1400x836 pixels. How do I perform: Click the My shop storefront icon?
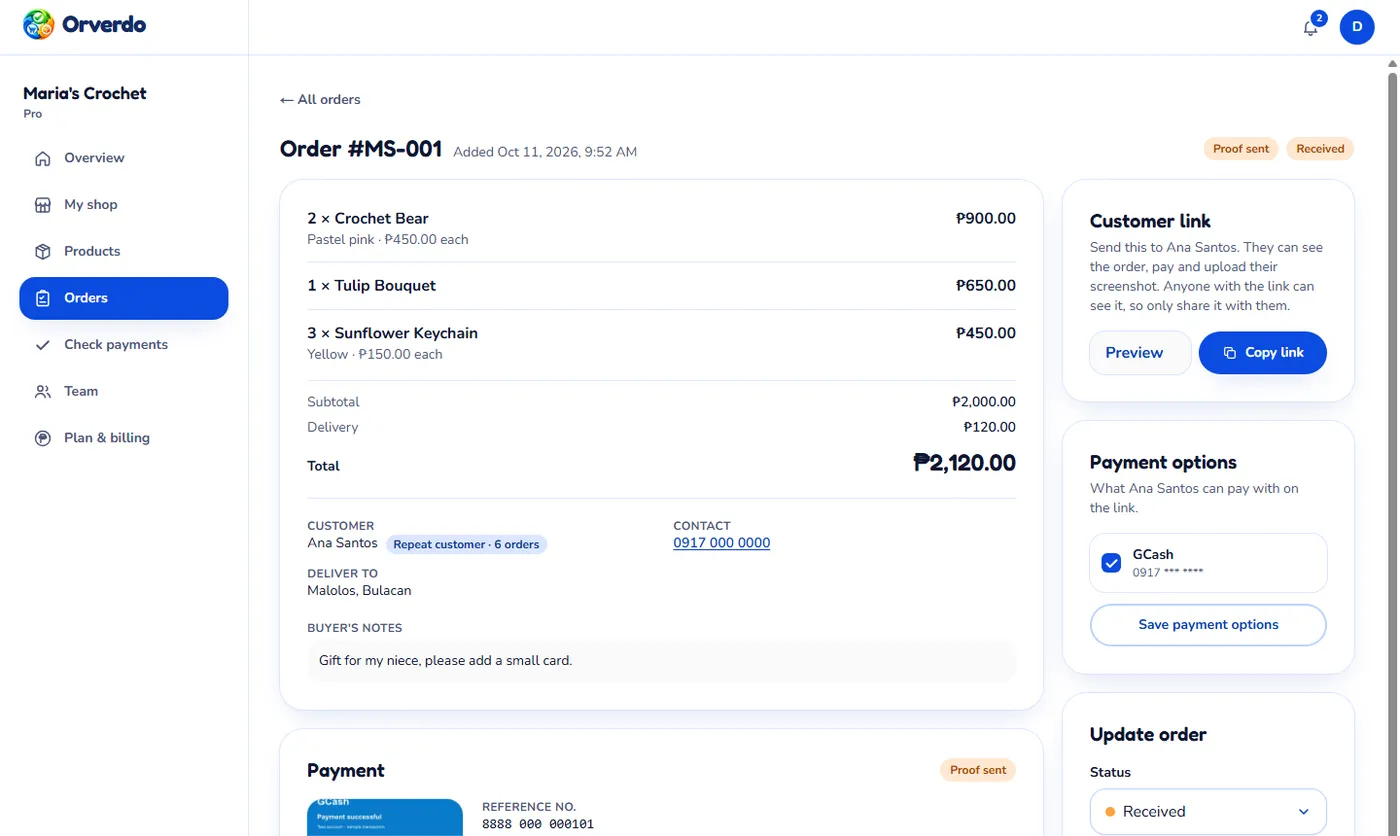42,205
